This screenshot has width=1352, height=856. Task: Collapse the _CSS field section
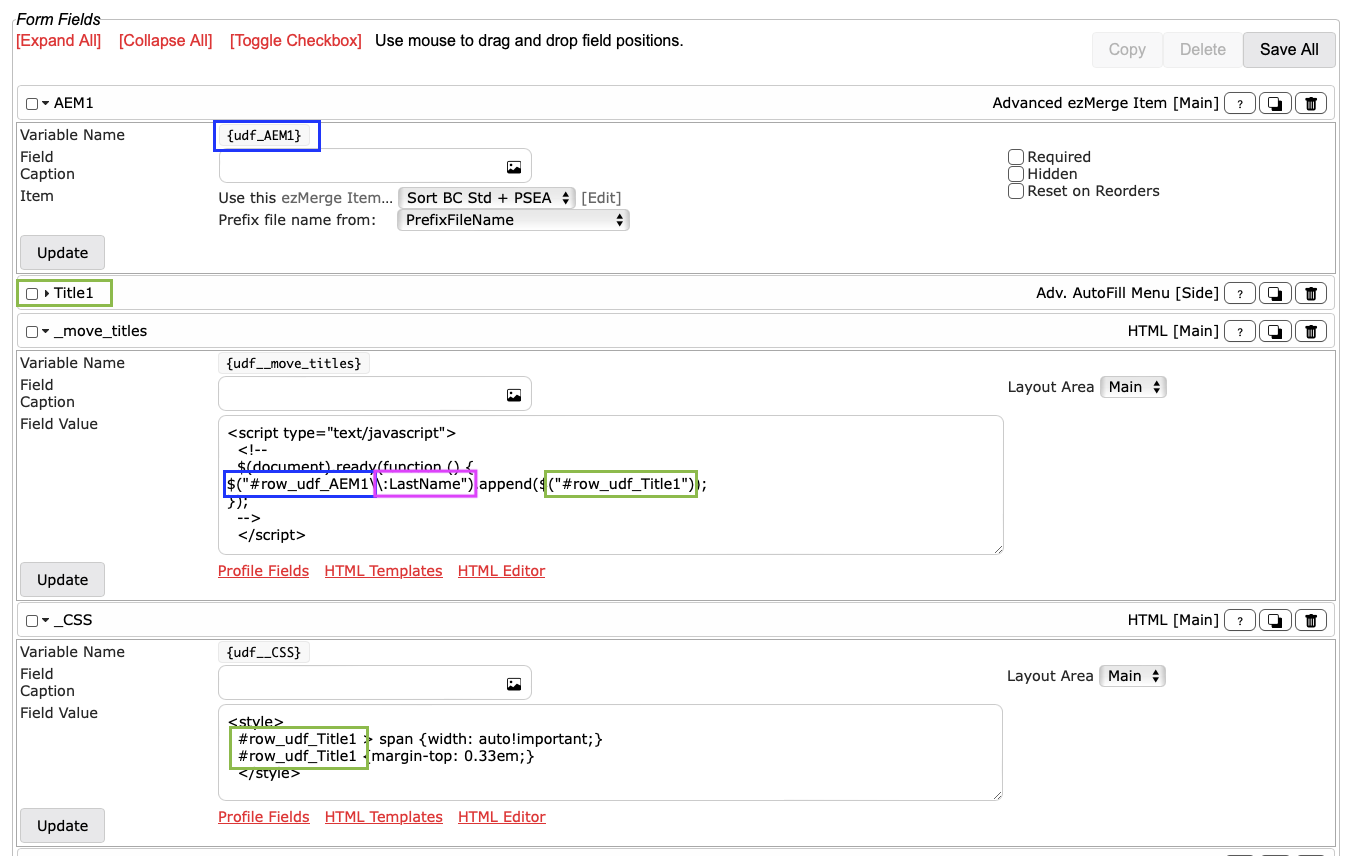46,621
